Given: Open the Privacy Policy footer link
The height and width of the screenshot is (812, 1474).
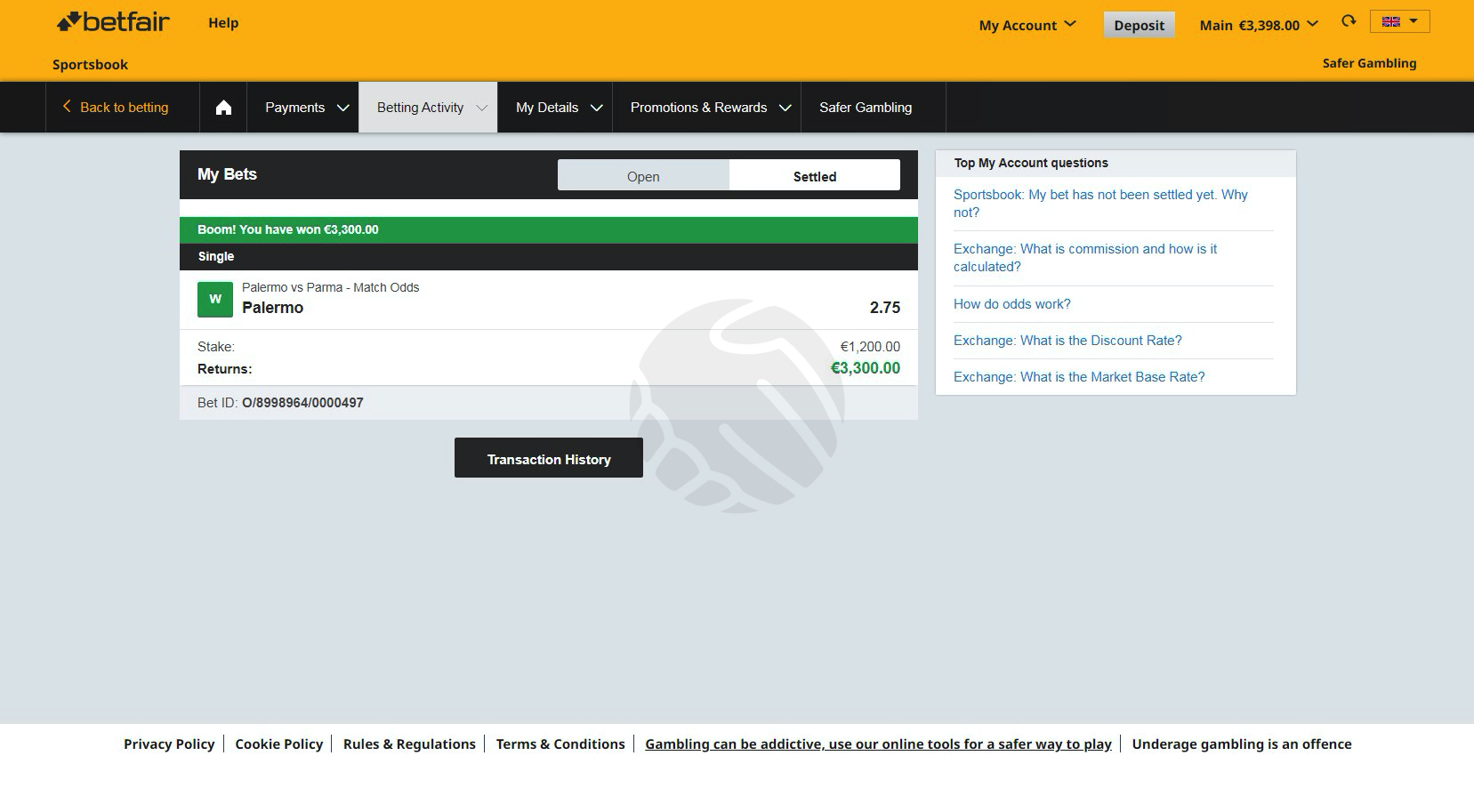Looking at the screenshot, I should [169, 744].
